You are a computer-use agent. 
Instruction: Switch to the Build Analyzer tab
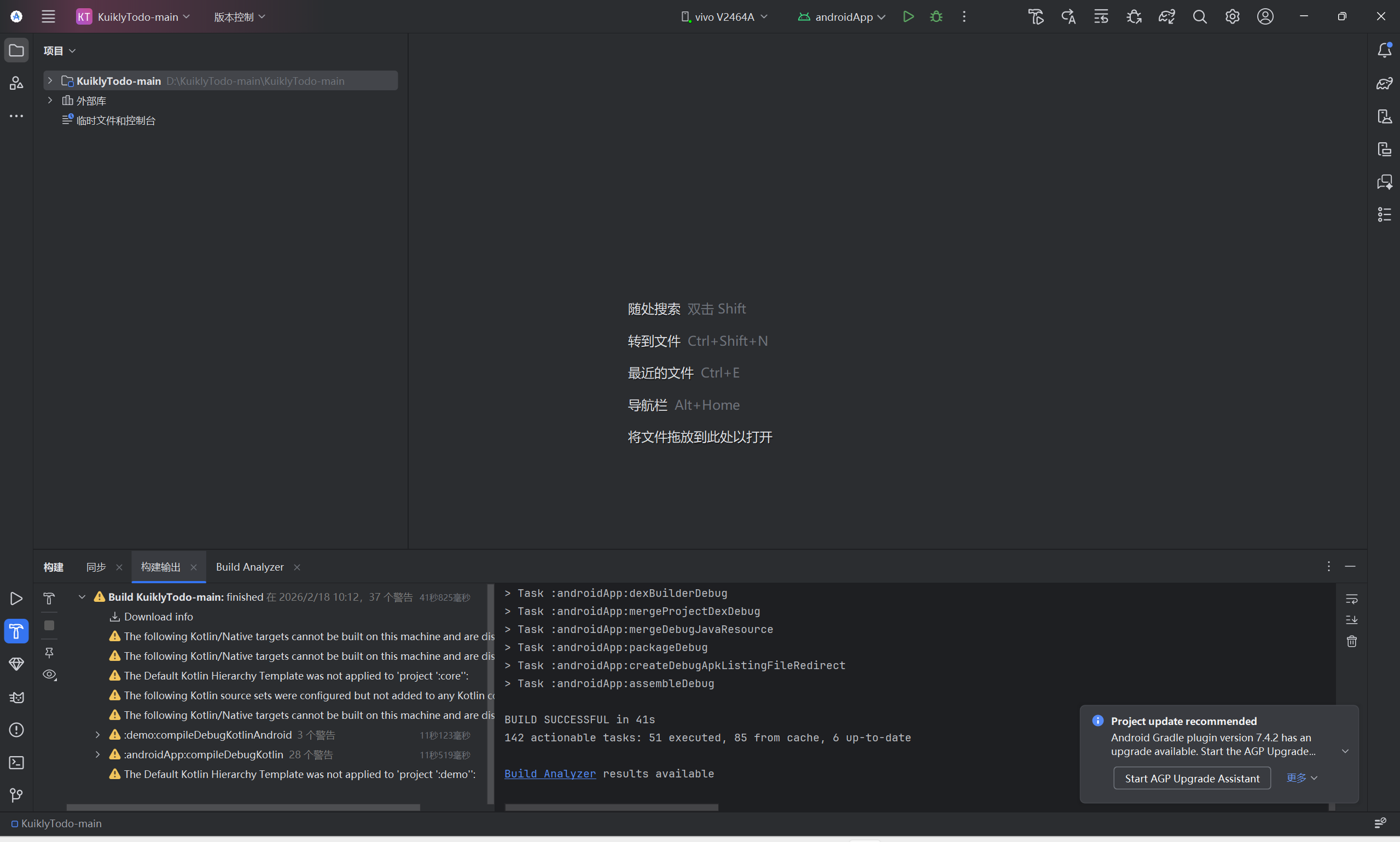point(249,567)
